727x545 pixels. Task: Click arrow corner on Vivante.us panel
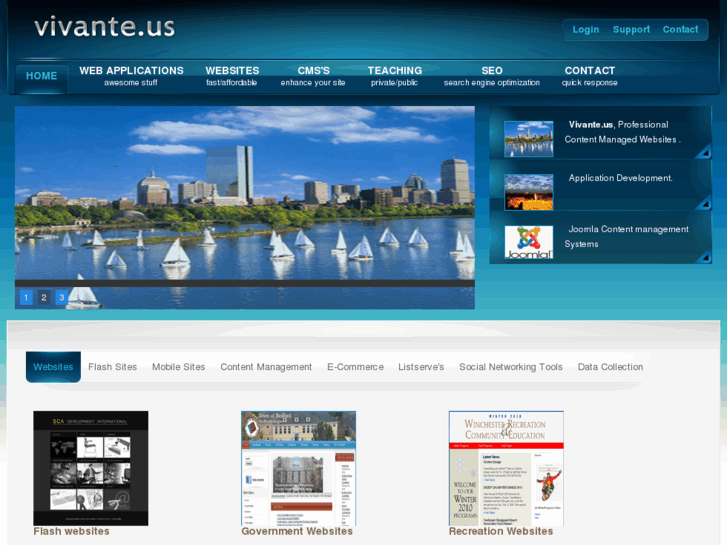tap(704, 152)
